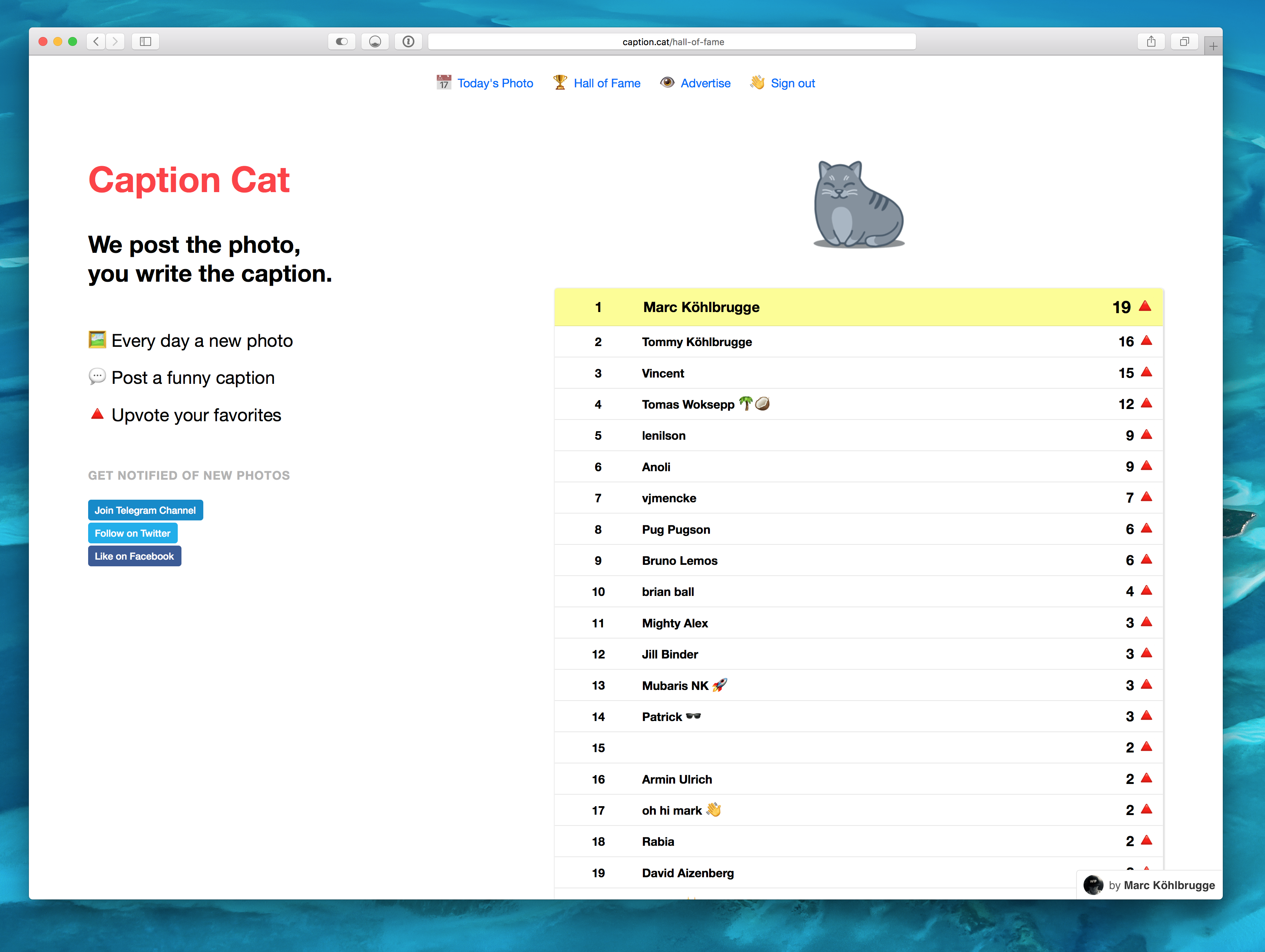1265x952 pixels.
Task: Upvote Vincent with the red triangle
Action: pyautogui.click(x=1146, y=372)
